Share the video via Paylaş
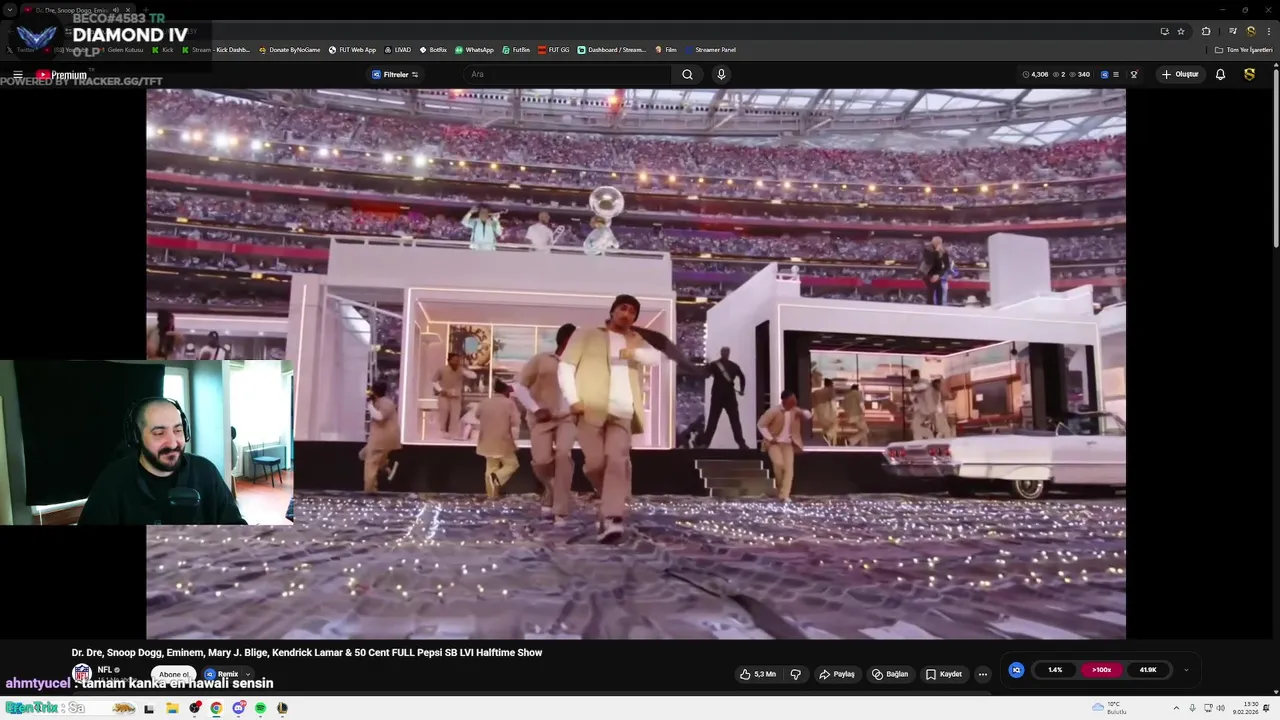 [837, 674]
